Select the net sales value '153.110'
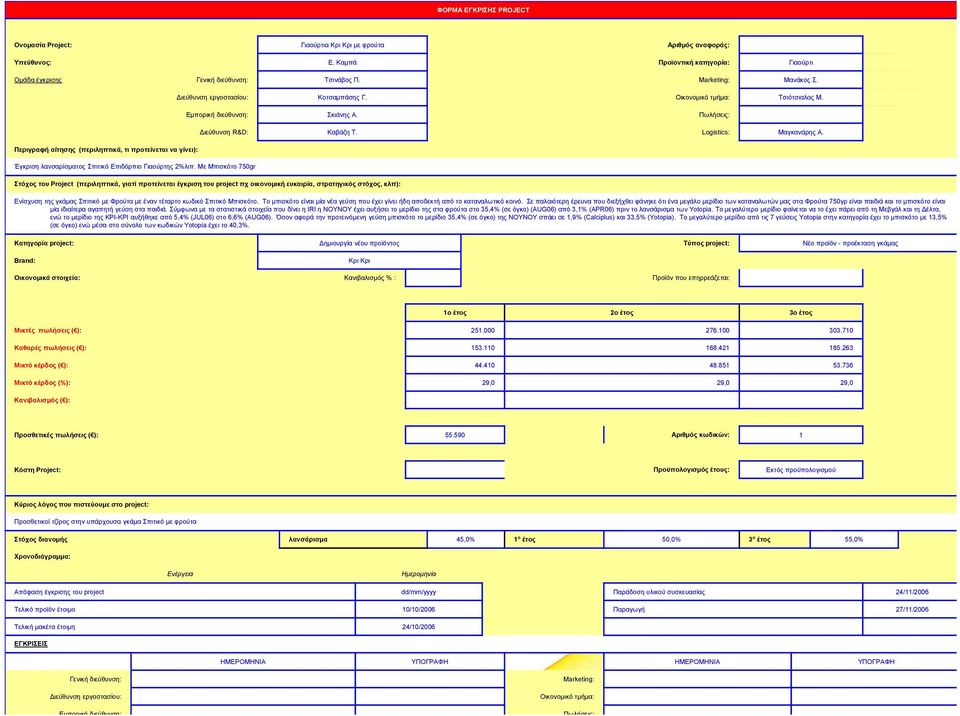The height and width of the screenshot is (716, 960). [455, 347]
